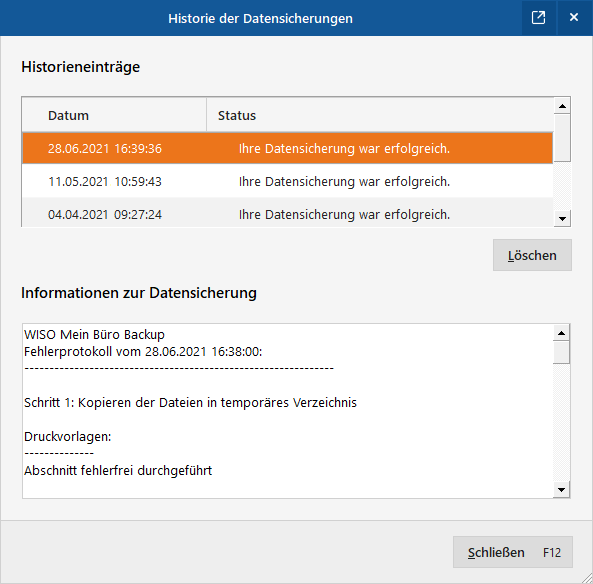Sort entries by the Status column header
The height and width of the screenshot is (584, 593).
(380, 115)
